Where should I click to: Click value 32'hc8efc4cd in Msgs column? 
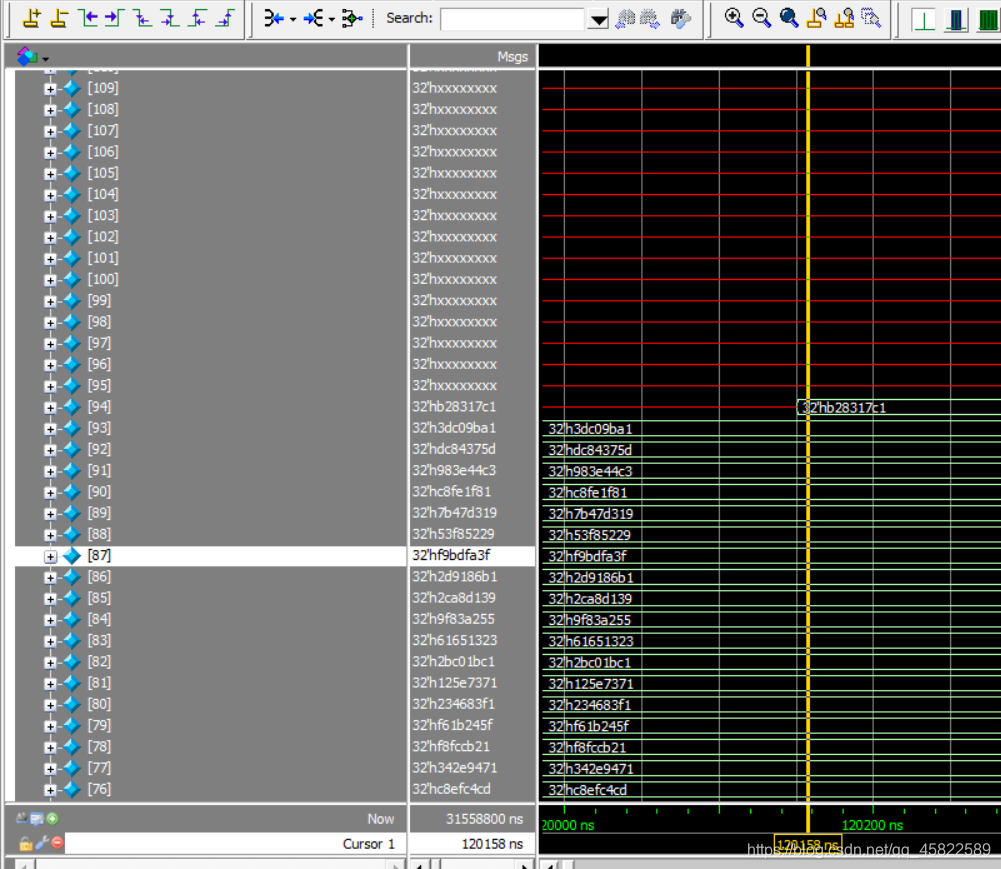451,789
